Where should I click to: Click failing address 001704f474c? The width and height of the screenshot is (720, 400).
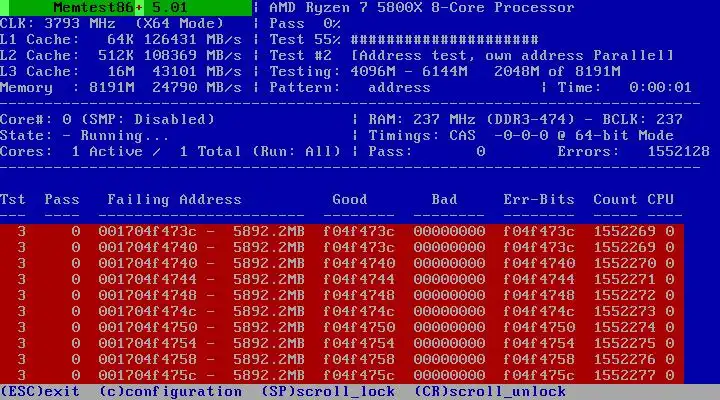tap(147, 311)
